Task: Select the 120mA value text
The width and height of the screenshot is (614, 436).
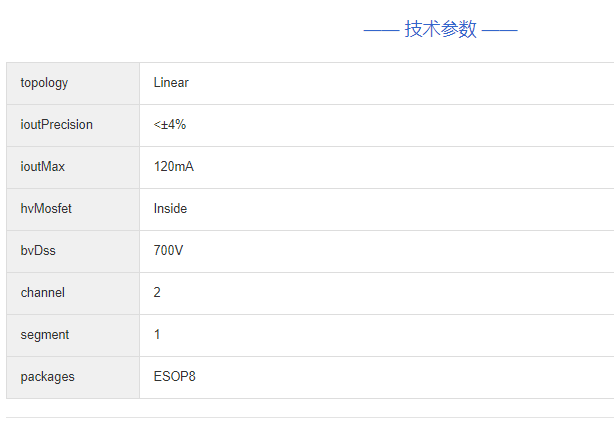Action: click(174, 167)
